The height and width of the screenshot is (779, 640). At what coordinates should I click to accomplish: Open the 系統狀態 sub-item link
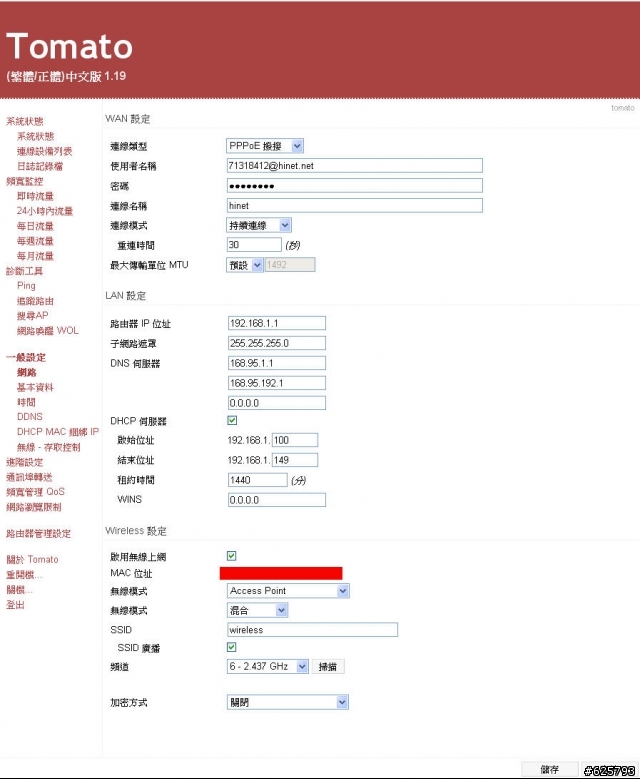click(x=35, y=136)
